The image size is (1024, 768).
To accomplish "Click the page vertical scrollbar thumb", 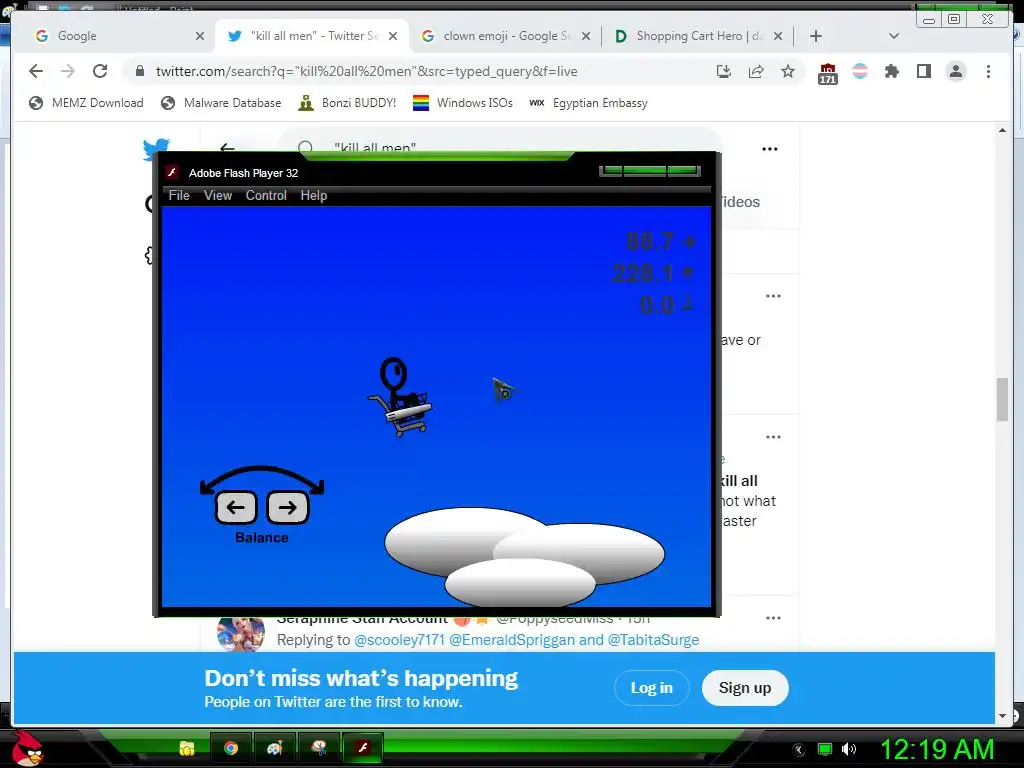I will point(1002,400).
